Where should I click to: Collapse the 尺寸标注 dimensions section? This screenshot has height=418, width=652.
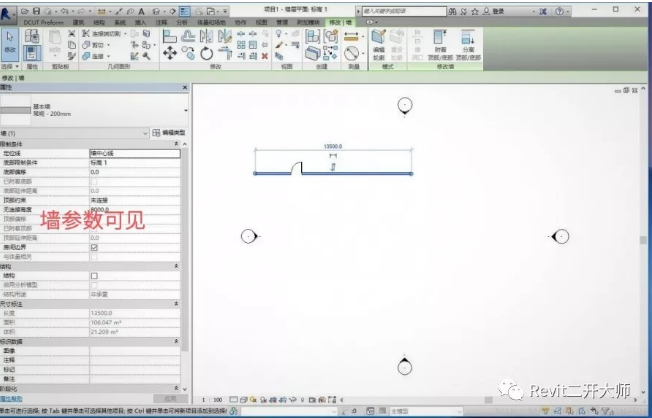point(176,304)
